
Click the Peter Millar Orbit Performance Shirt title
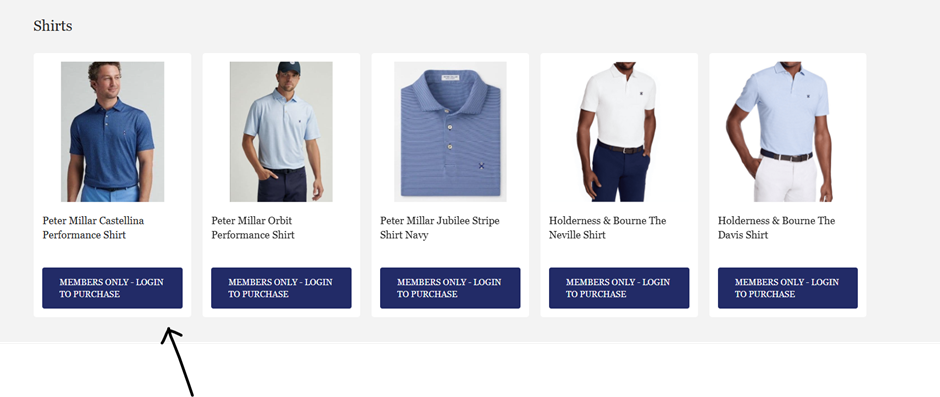[x=253, y=228]
